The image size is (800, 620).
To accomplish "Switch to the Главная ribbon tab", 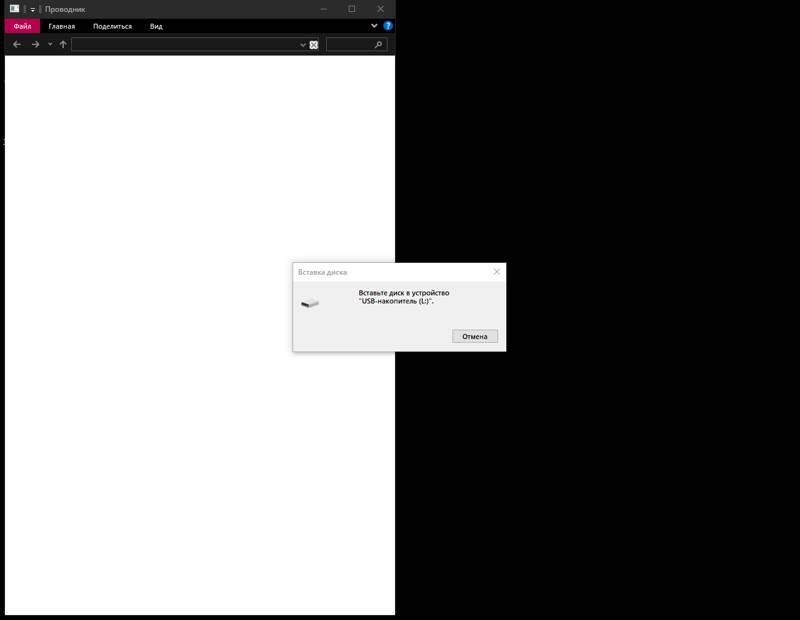I will (x=62, y=26).
